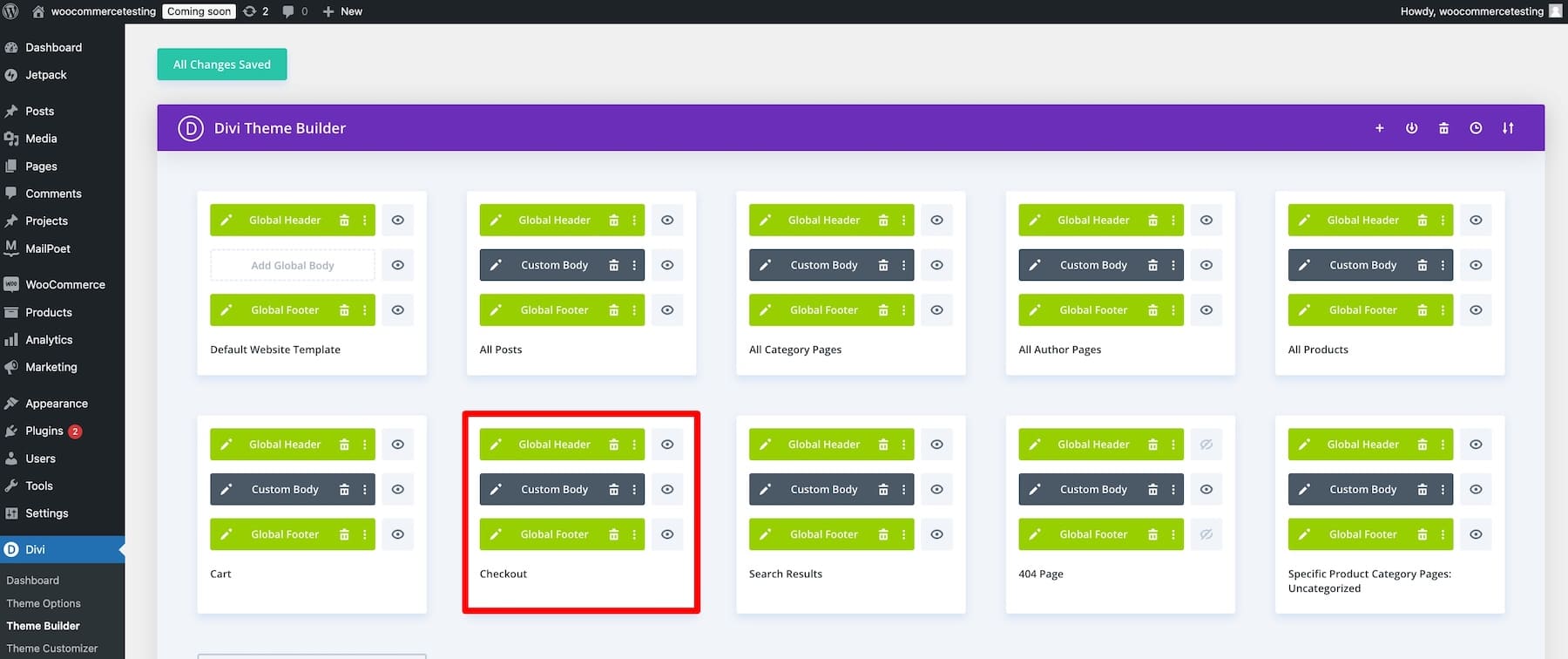Click the power icon in Theme Builder header
Viewport: 1568px width, 659px height.
click(1411, 128)
